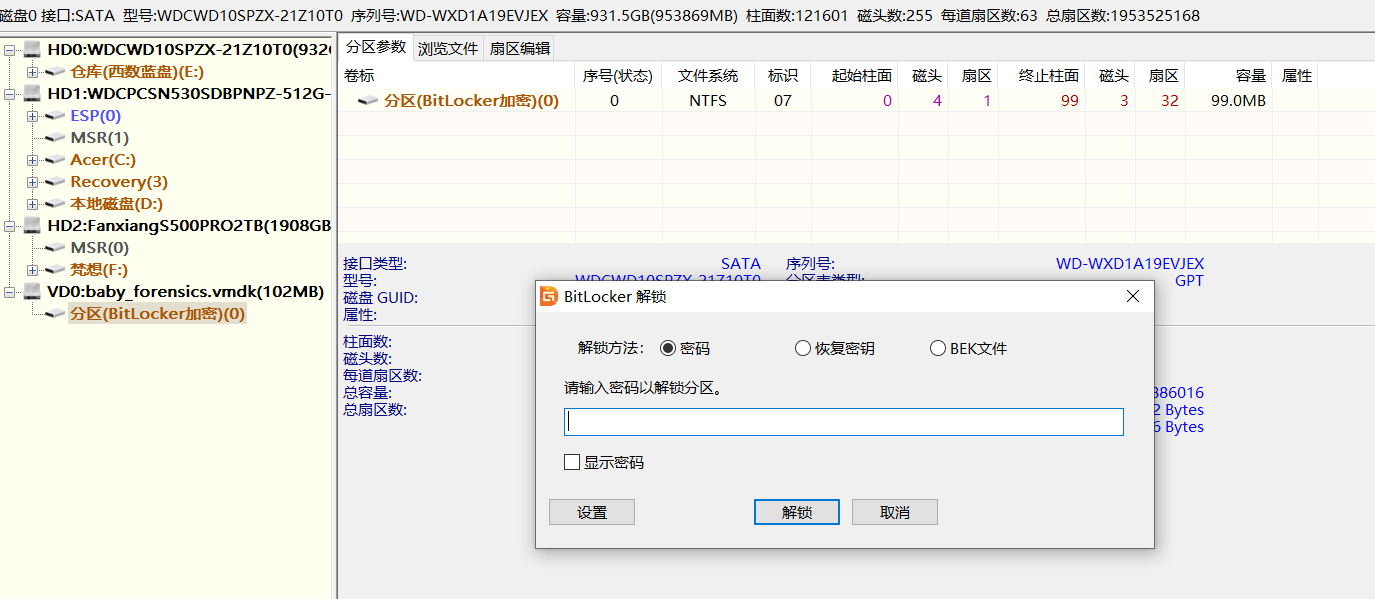This screenshot has height=599, width=1375.
Task: Click the BitLocker 解锁 dialog title icon
Action: (x=548, y=296)
